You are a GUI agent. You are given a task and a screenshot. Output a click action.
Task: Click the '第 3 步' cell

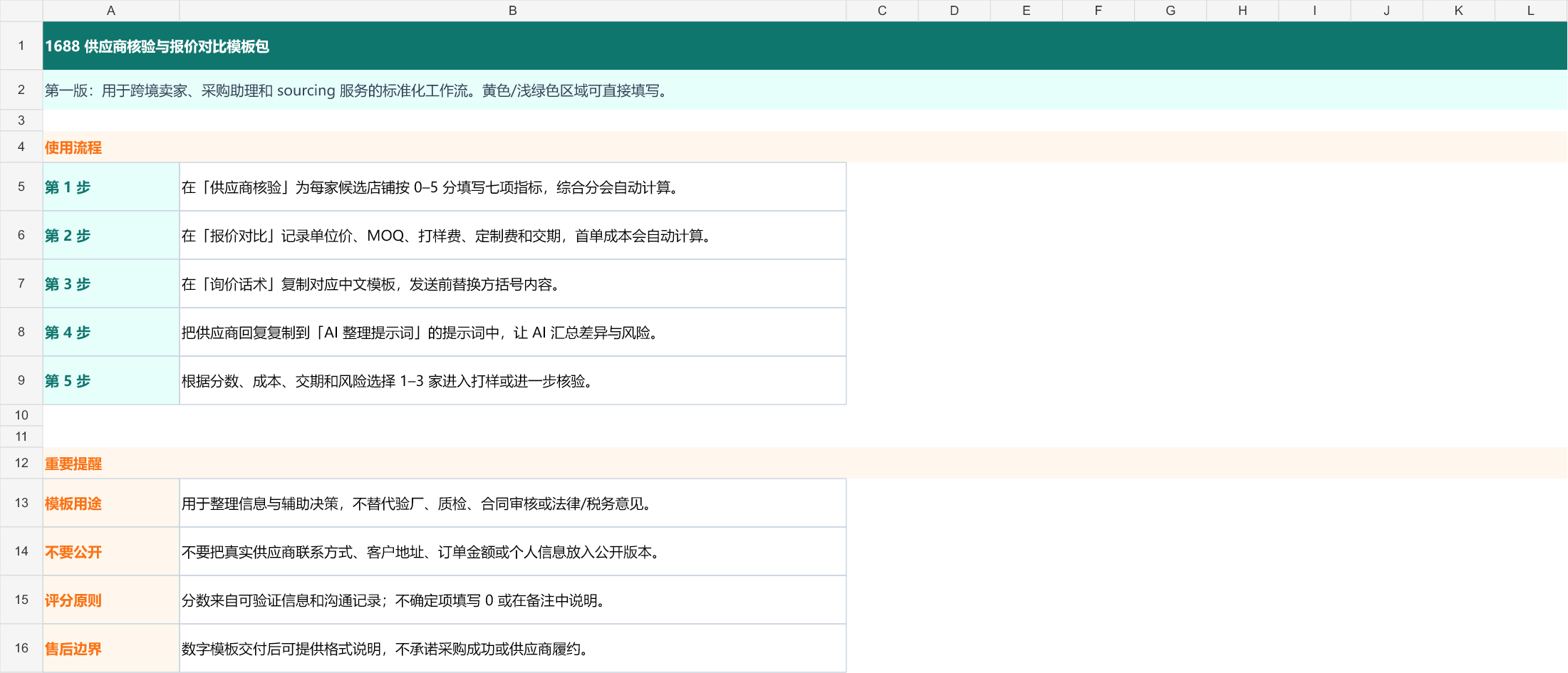click(111, 283)
